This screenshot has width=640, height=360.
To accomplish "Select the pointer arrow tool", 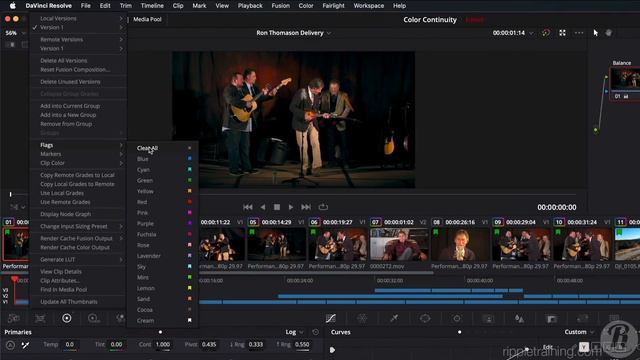I will (x=596, y=33).
